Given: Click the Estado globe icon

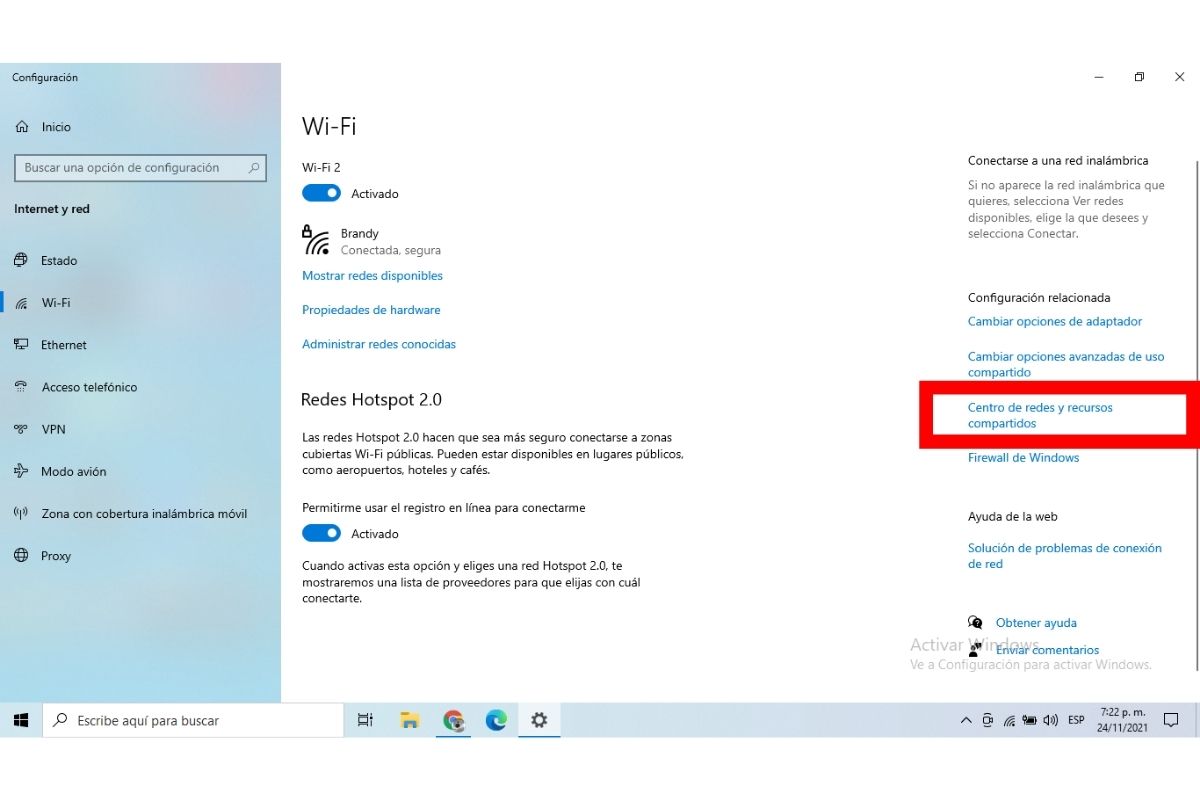Looking at the screenshot, I should (21, 261).
